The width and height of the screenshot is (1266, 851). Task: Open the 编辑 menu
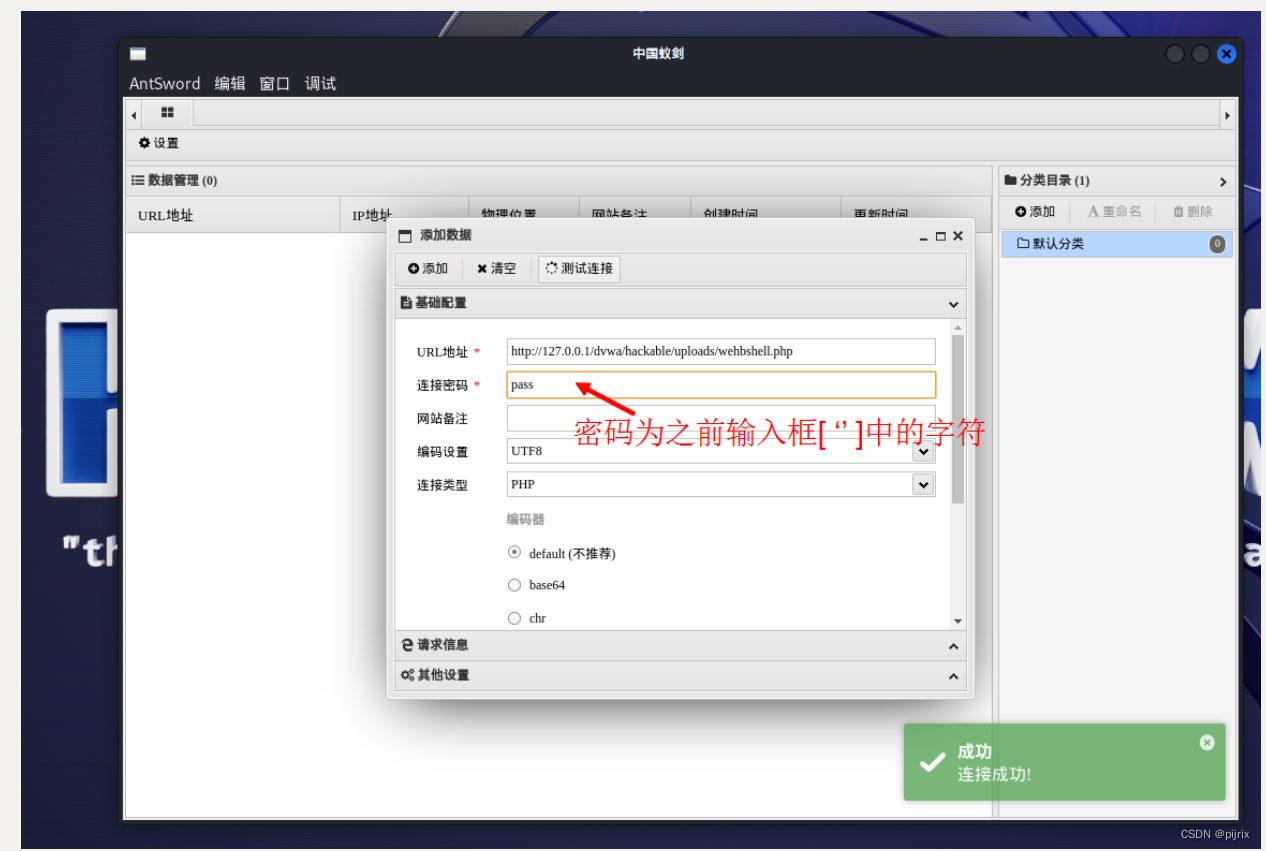230,84
